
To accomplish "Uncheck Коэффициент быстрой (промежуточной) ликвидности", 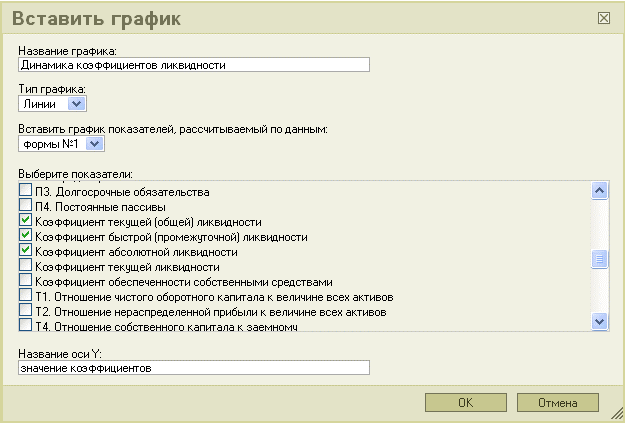I will 26,237.
